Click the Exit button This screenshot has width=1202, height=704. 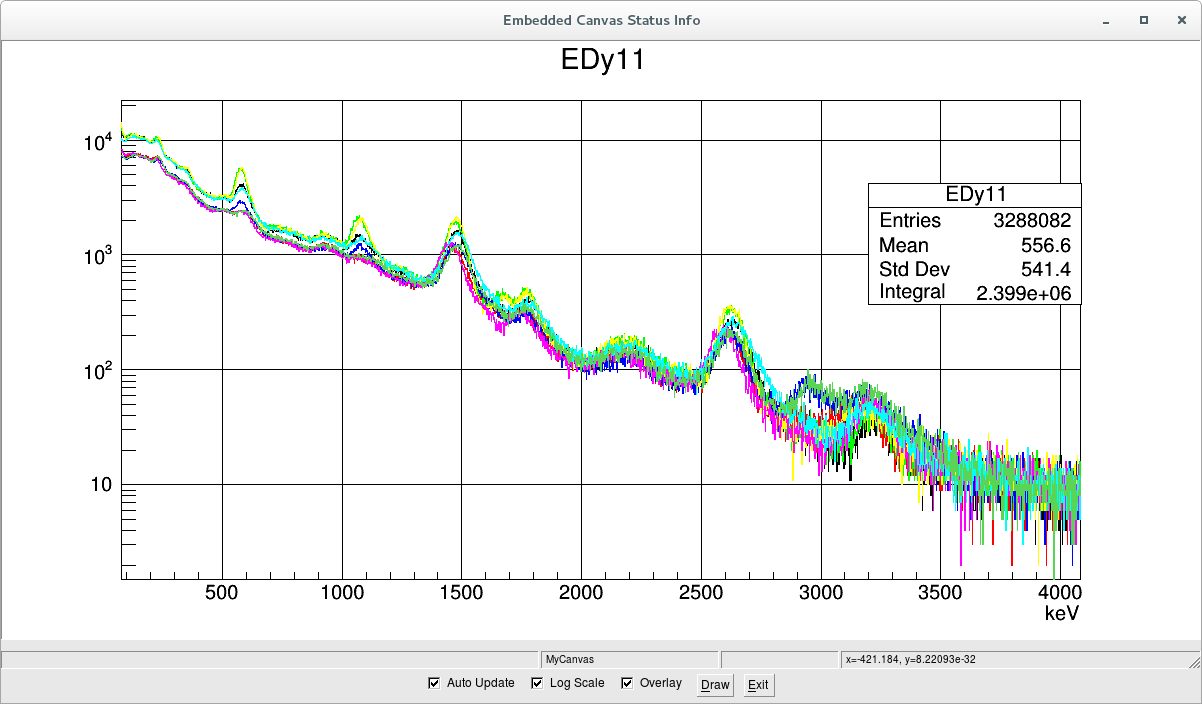coord(758,685)
